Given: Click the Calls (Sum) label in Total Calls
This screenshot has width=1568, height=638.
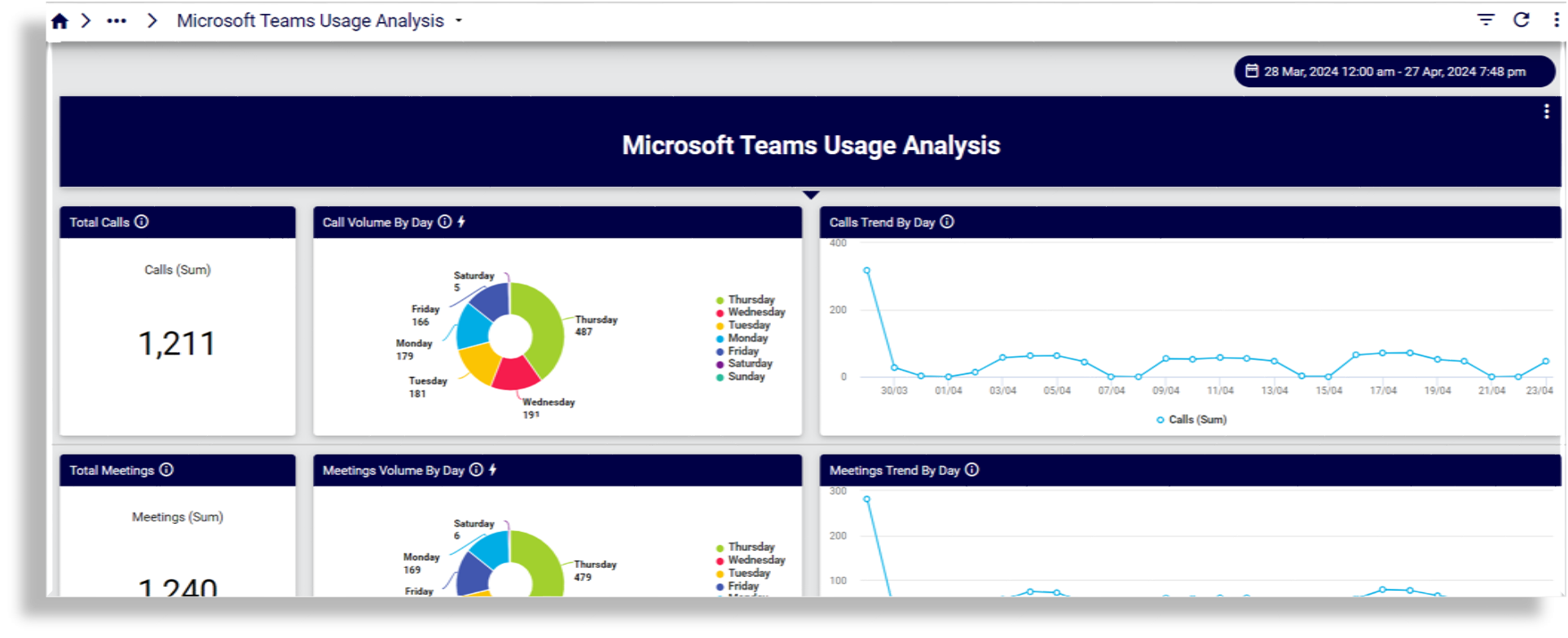Looking at the screenshot, I should [x=178, y=270].
